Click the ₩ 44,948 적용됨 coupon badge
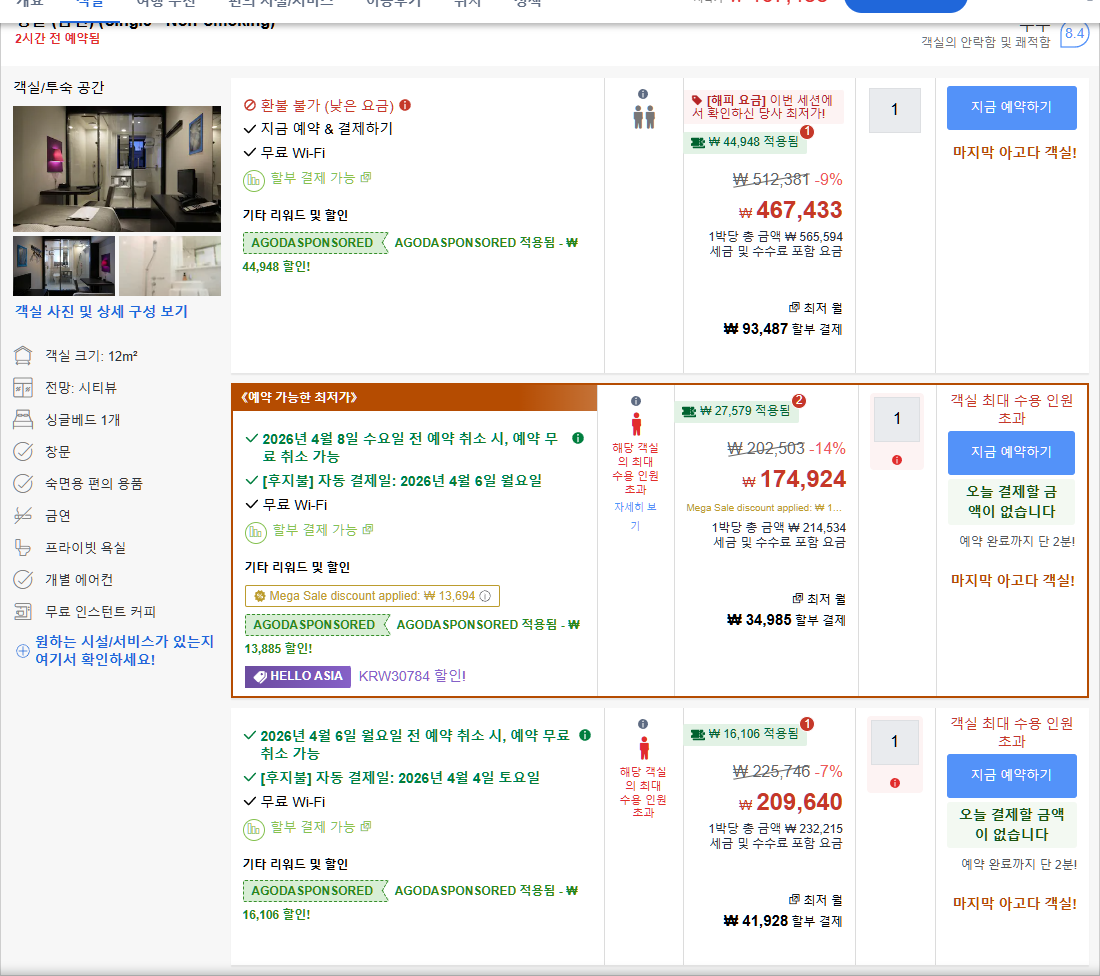1100x976 pixels. coord(745,142)
